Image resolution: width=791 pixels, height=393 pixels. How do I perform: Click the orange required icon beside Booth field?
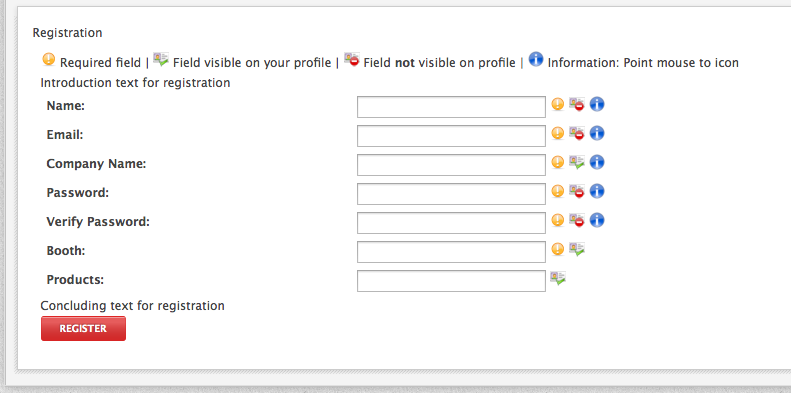[x=557, y=249]
